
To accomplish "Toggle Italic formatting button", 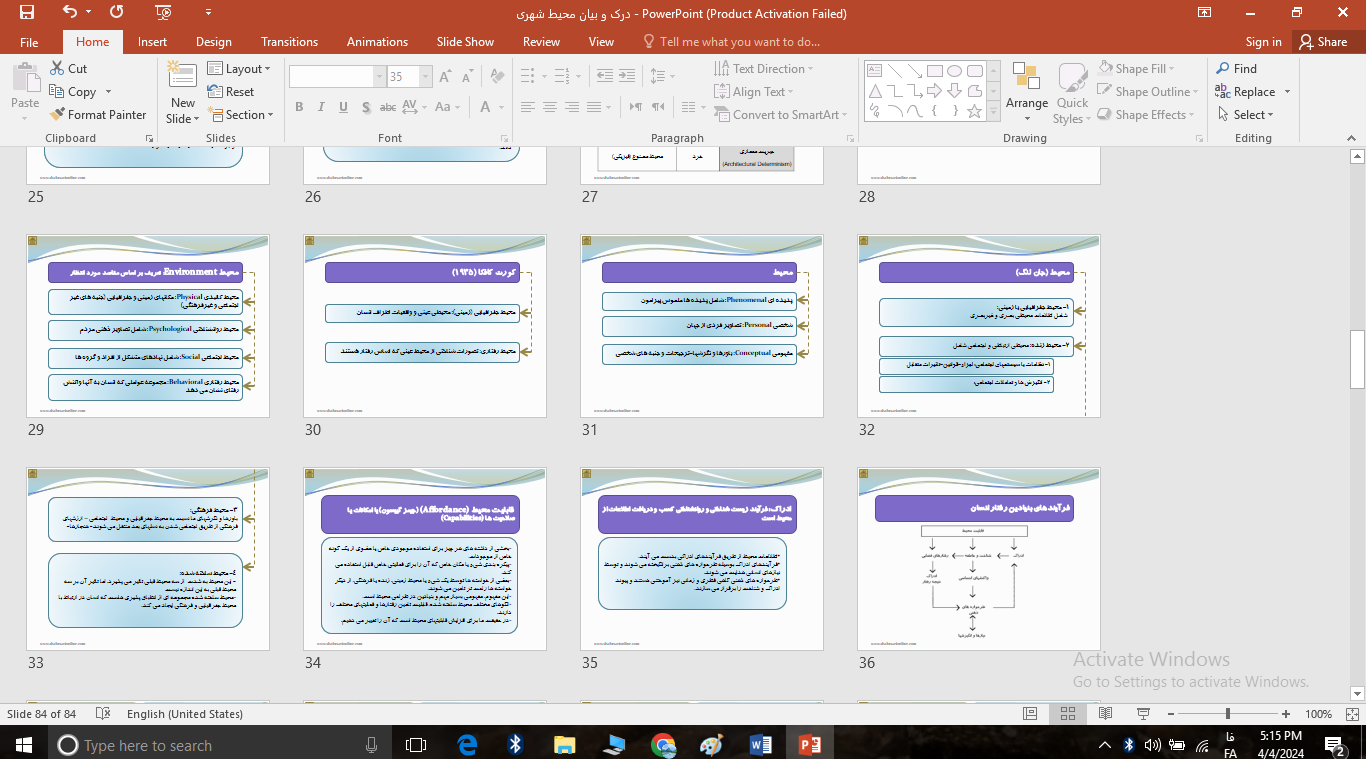I will [321, 107].
